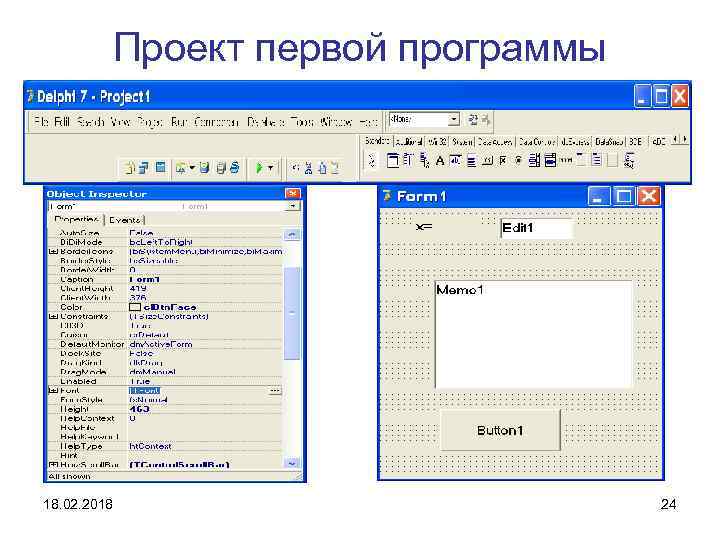Click the Object Inspector scrollbar down arrow
Image resolution: width=720 pixels, height=540 pixels.
(x=292, y=464)
